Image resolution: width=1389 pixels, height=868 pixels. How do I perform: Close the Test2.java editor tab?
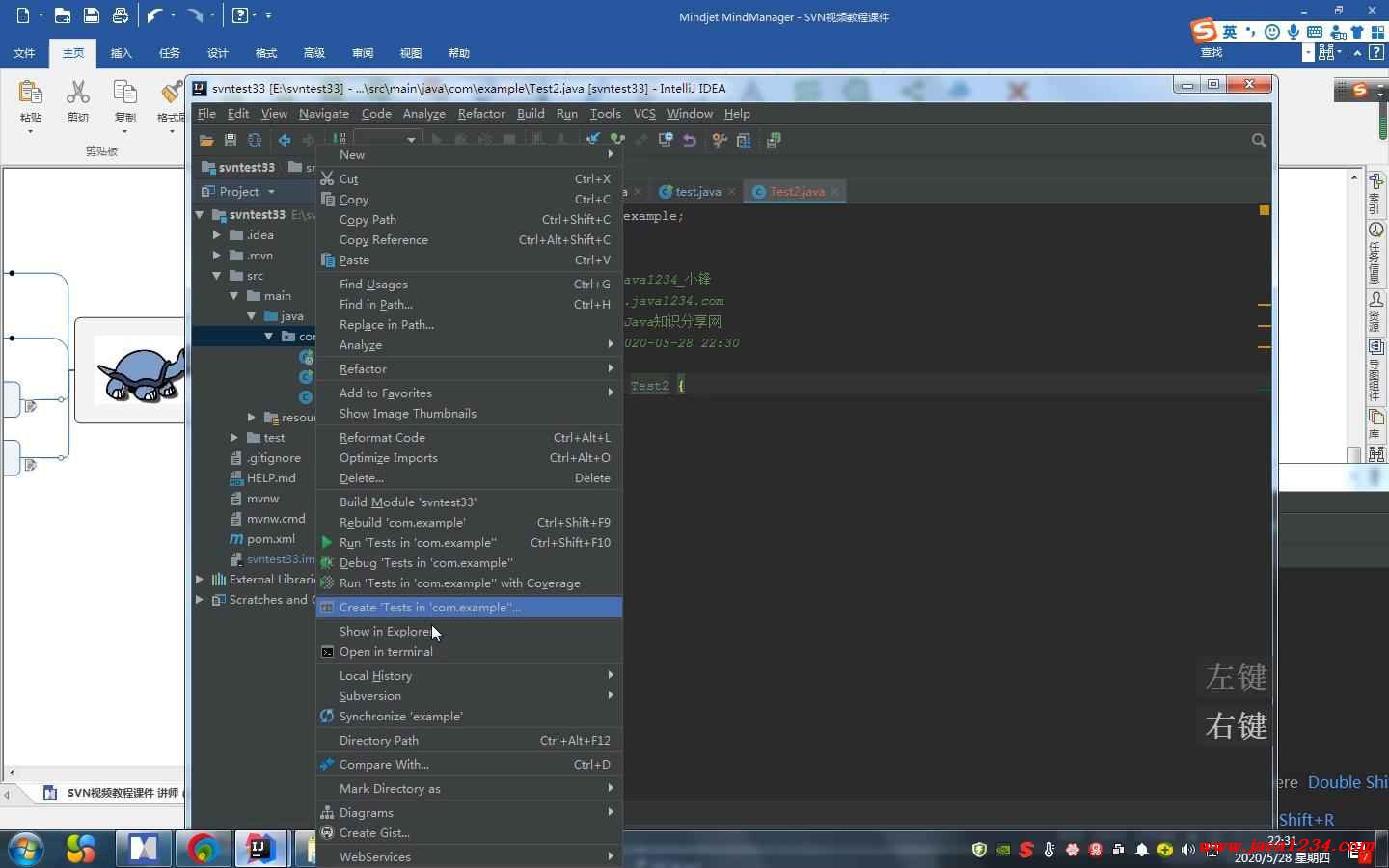coord(834,192)
